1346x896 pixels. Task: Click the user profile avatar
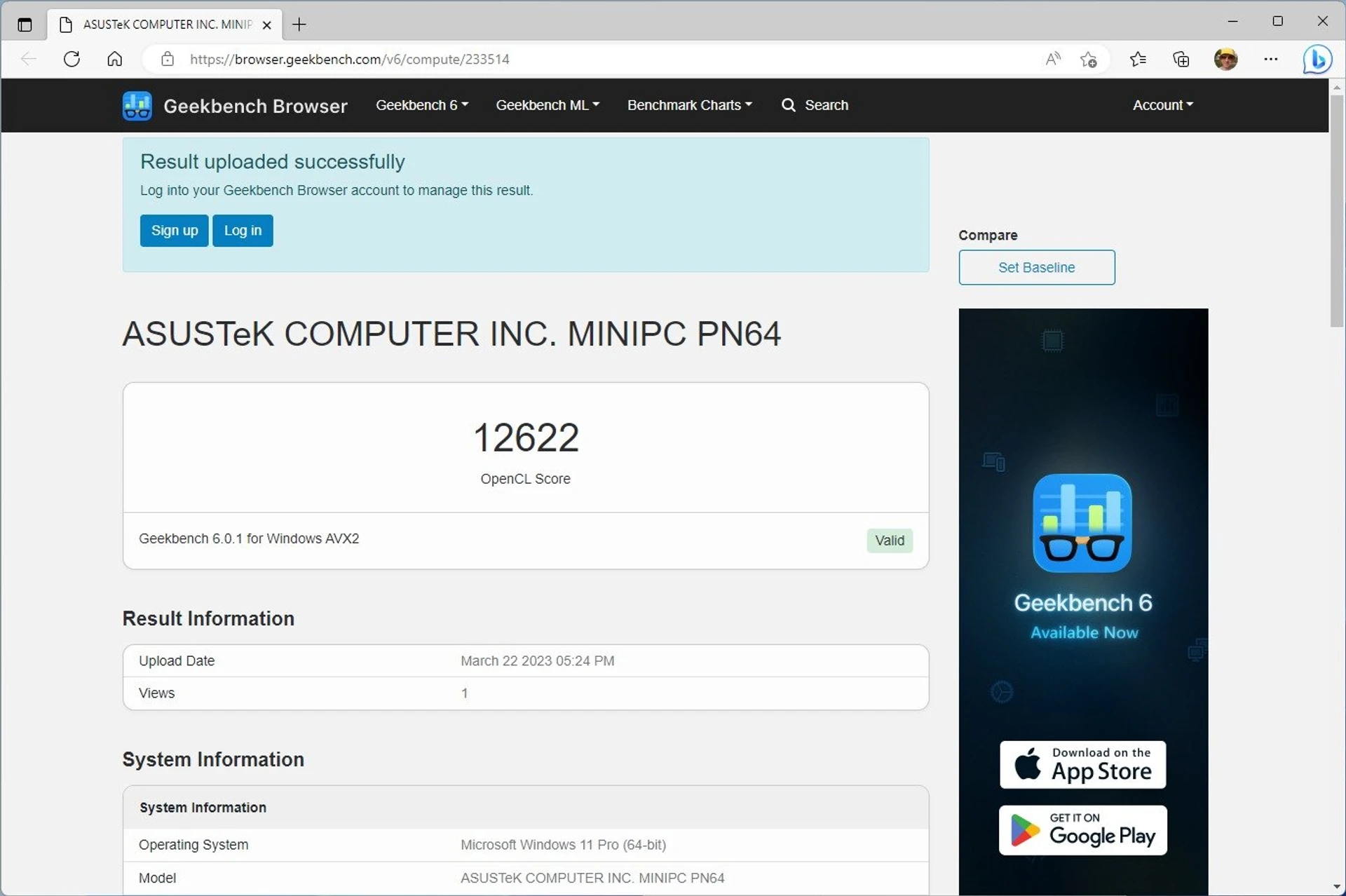click(1225, 59)
